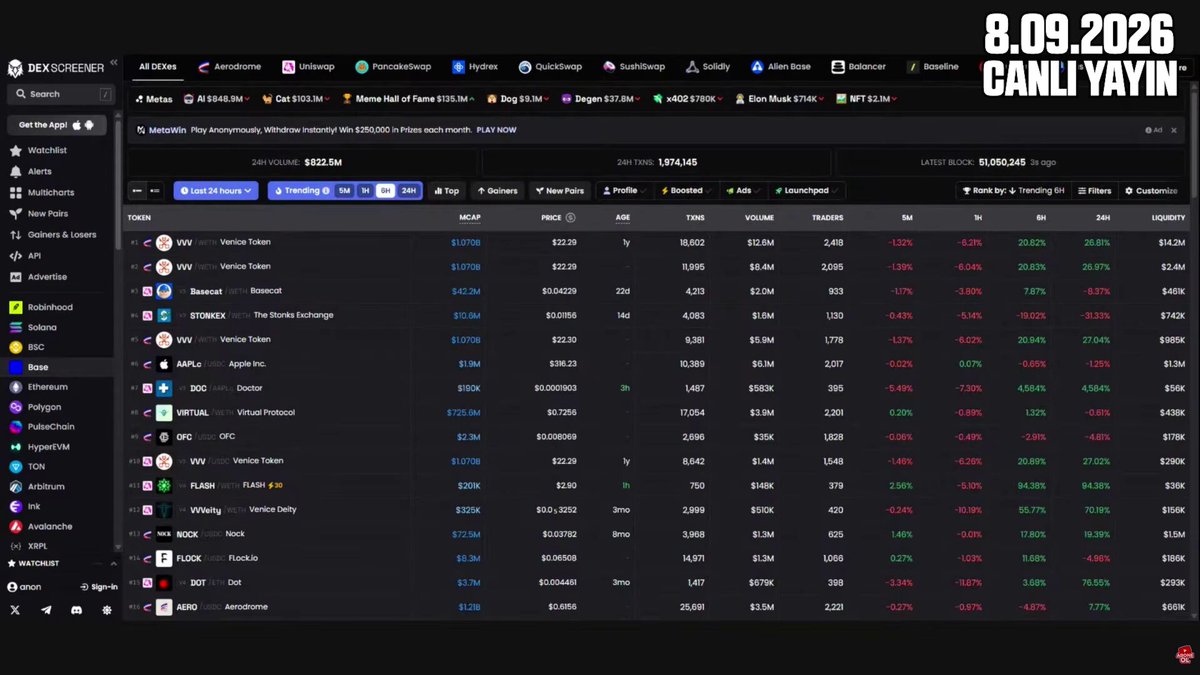Click the price unit toggle icon
This screenshot has height=675, width=1200.
pos(570,217)
